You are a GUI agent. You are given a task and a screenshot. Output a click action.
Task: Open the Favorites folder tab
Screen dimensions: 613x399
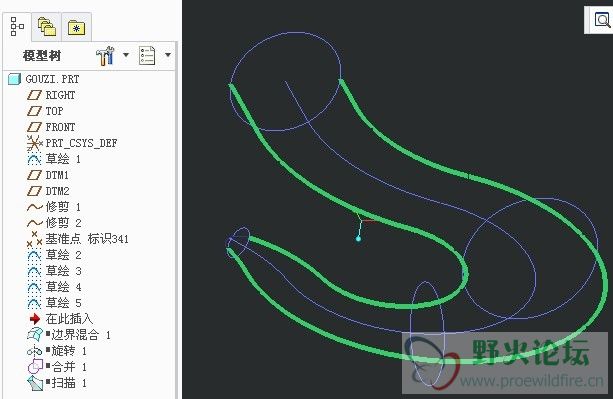(x=77, y=28)
